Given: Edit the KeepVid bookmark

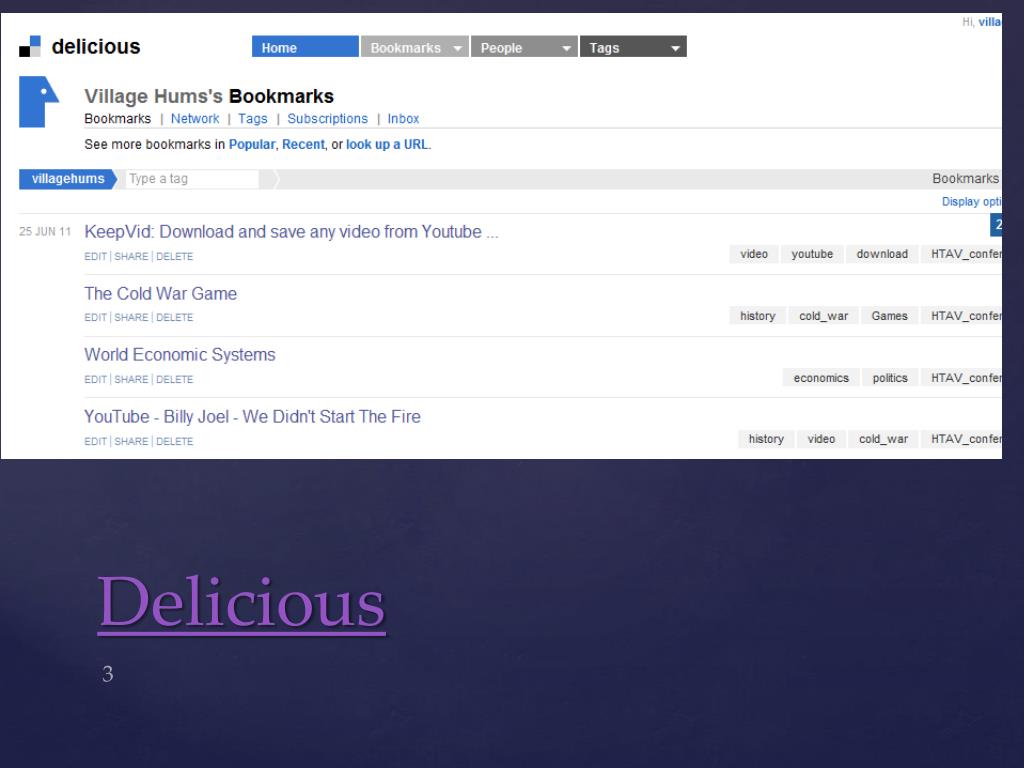Looking at the screenshot, I should (x=95, y=257).
